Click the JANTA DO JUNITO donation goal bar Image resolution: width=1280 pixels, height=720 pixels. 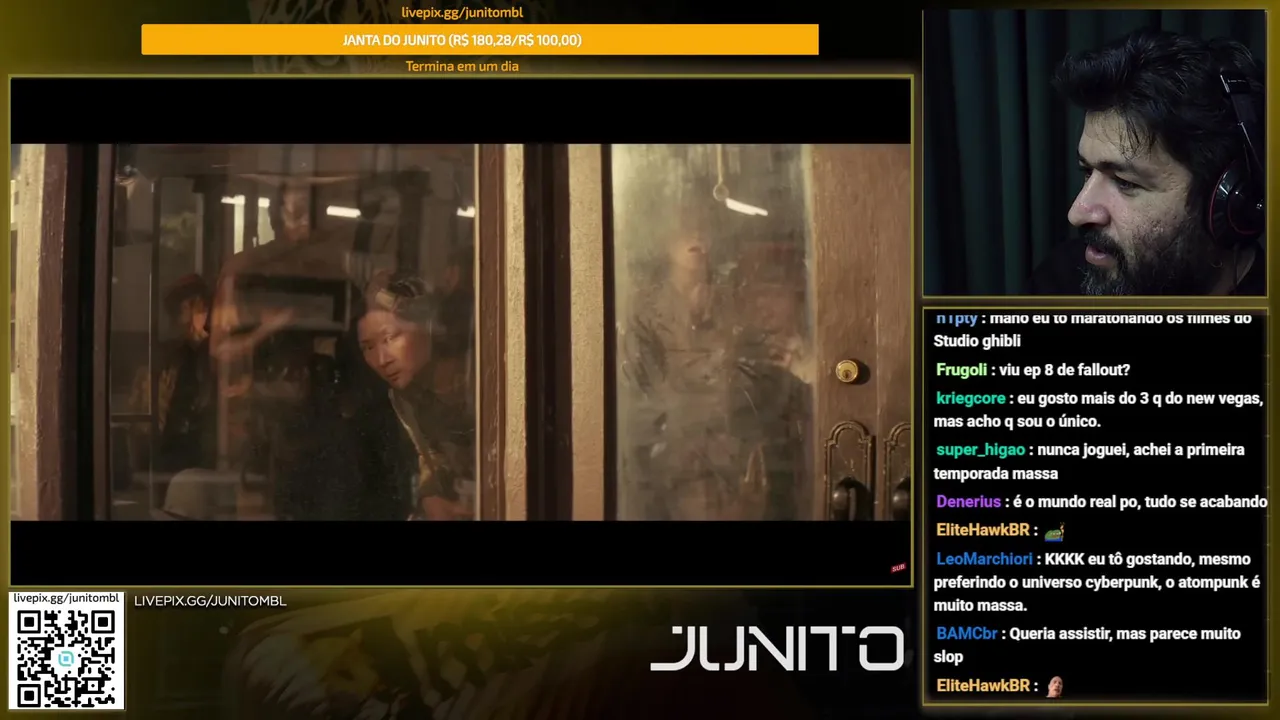tap(480, 40)
